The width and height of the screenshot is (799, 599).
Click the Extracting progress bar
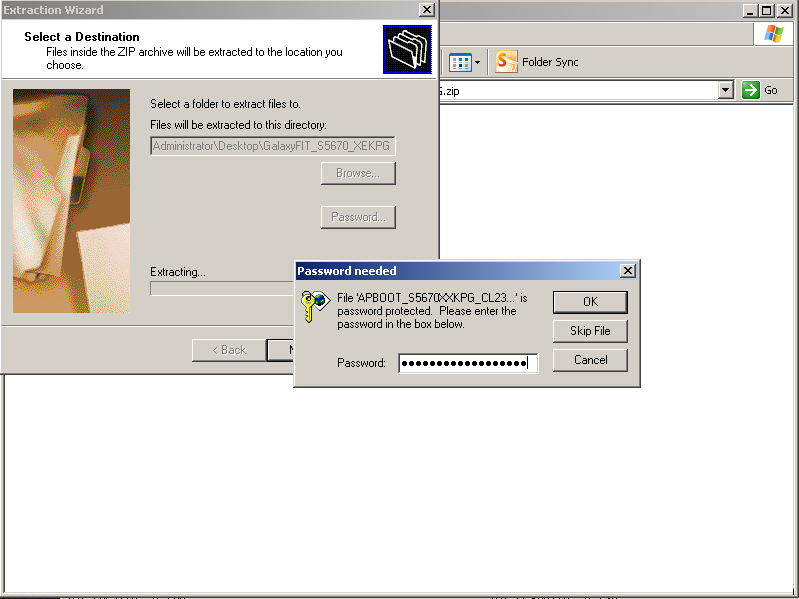pos(222,288)
